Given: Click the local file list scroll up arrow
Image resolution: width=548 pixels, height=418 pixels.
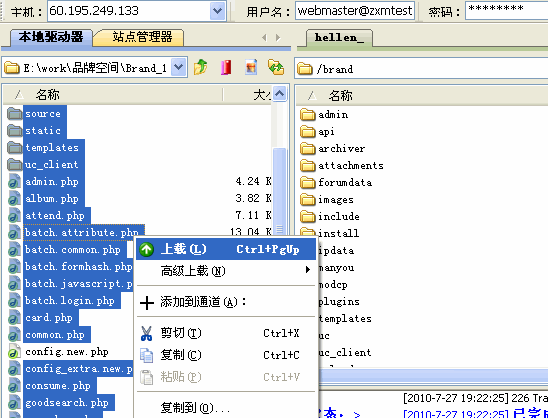Looking at the screenshot, I should point(280,93).
